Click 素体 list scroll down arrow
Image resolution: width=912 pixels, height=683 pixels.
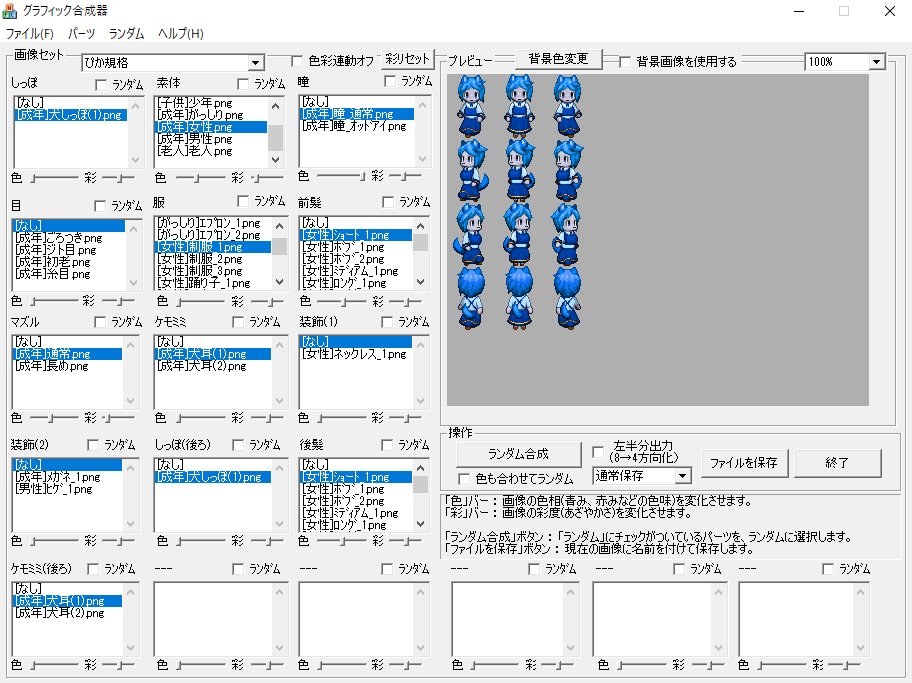[x=276, y=159]
